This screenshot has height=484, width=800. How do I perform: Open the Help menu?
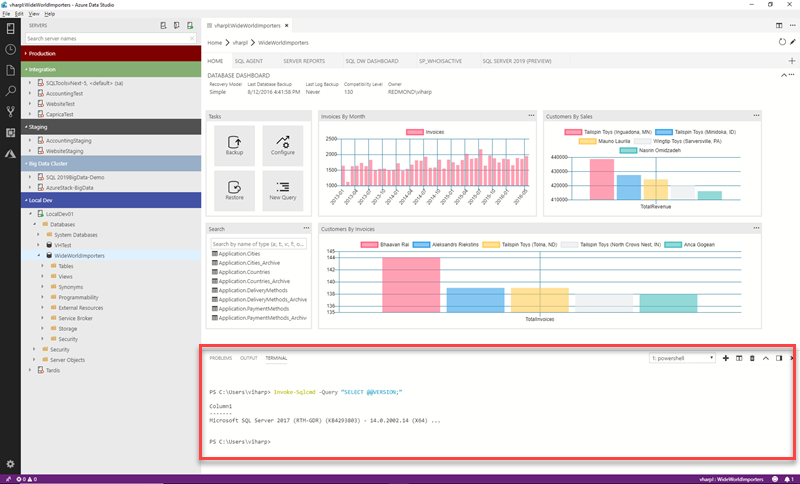(x=49, y=14)
